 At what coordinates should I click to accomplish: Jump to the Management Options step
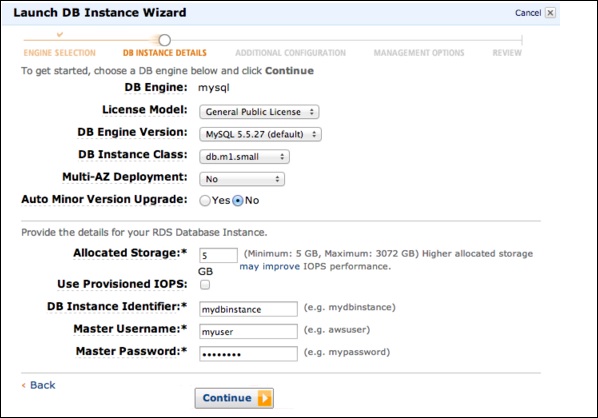pyautogui.click(x=419, y=53)
